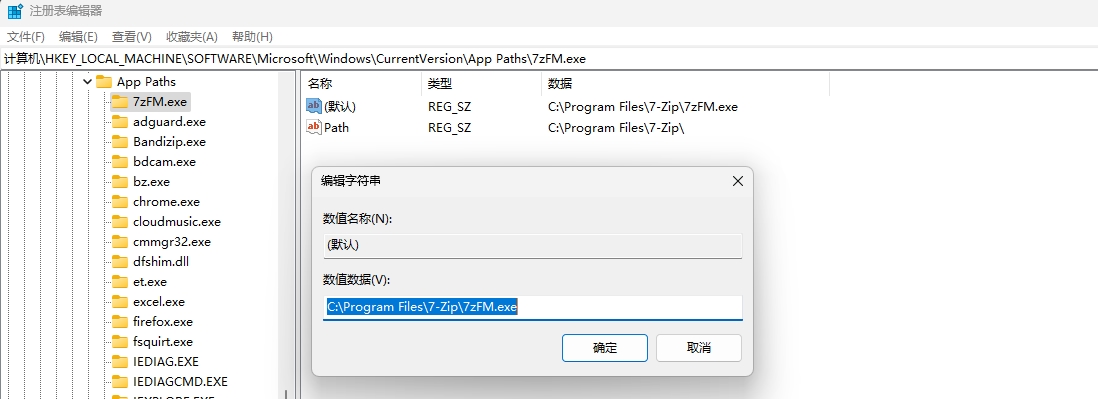This screenshot has width=1098, height=399.
Task: Click the firefox.exe folder icon
Action: click(x=120, y=322)
